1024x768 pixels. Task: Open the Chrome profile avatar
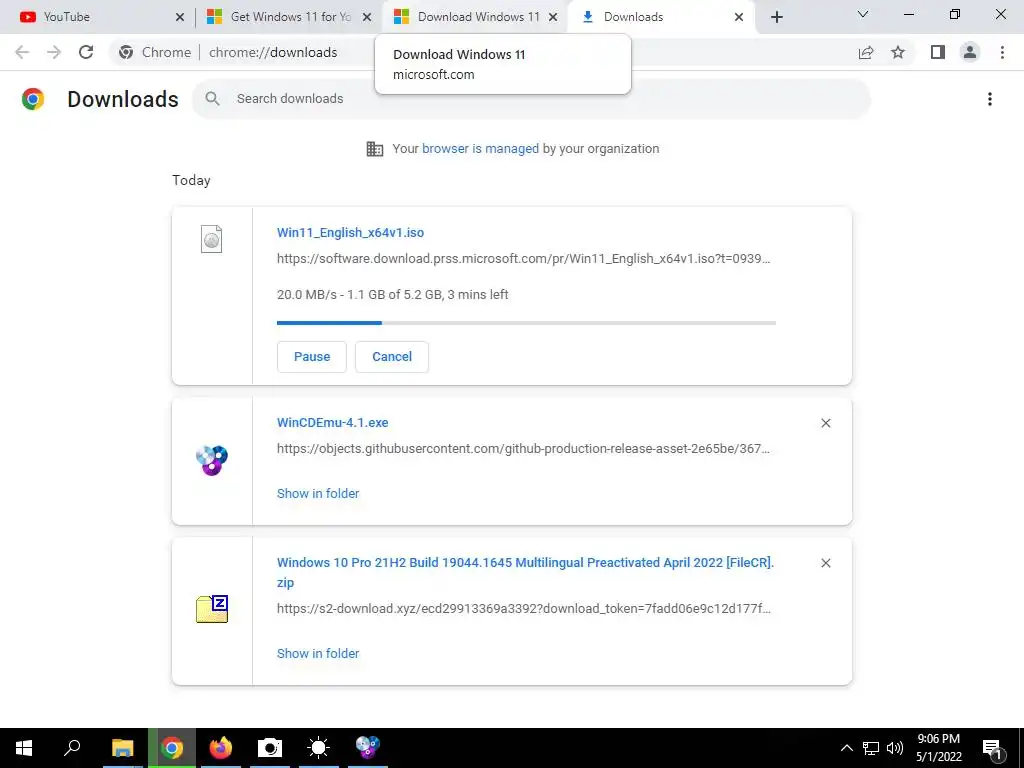coord(970,52)
